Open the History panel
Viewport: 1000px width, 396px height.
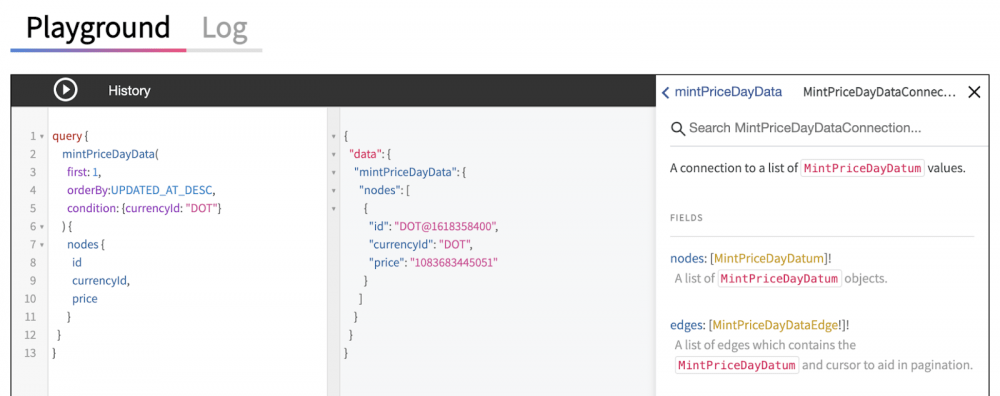click(129, 91)
